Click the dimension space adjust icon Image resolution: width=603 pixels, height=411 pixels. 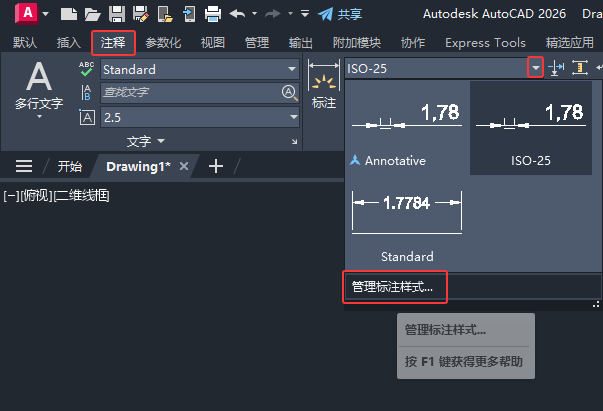click(580, 68)
